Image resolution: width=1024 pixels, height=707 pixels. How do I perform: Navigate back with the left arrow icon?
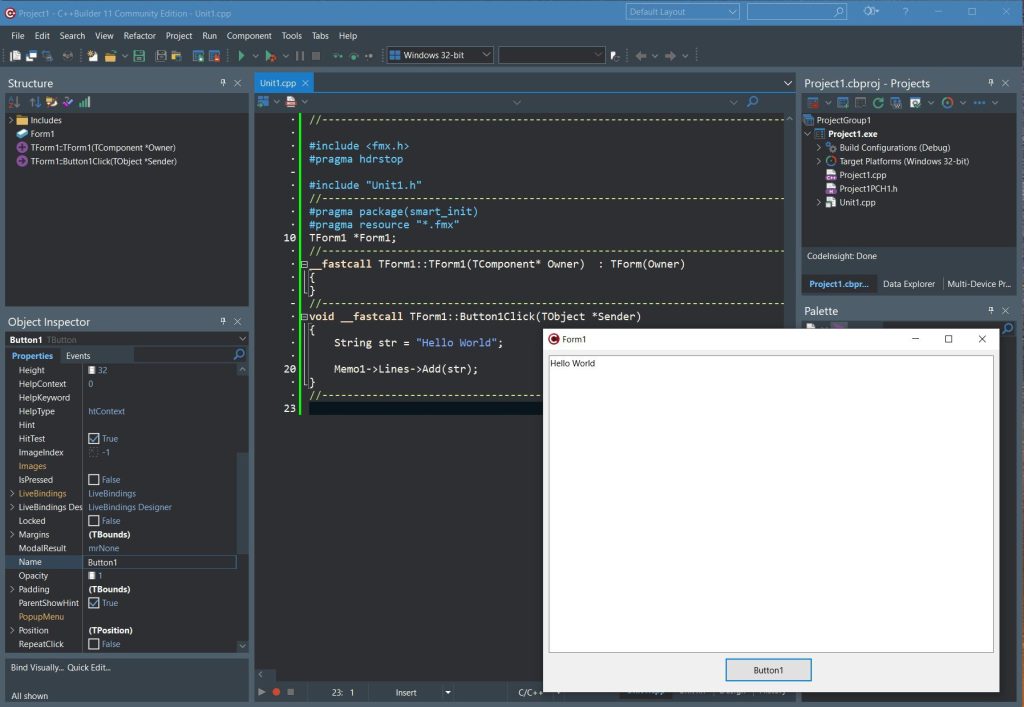click(641, 56)
